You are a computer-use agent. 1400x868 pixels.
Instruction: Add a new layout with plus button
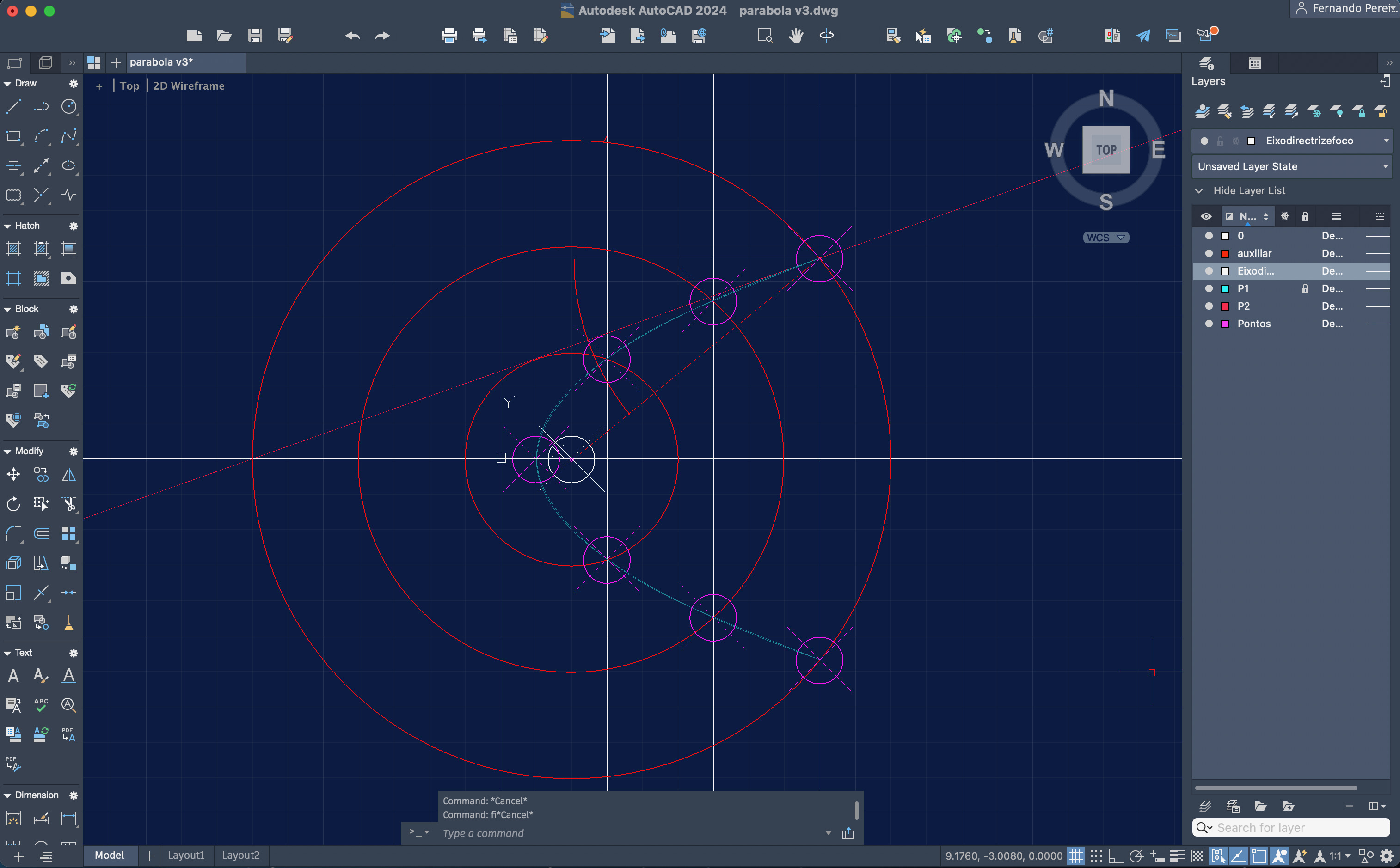149,856
